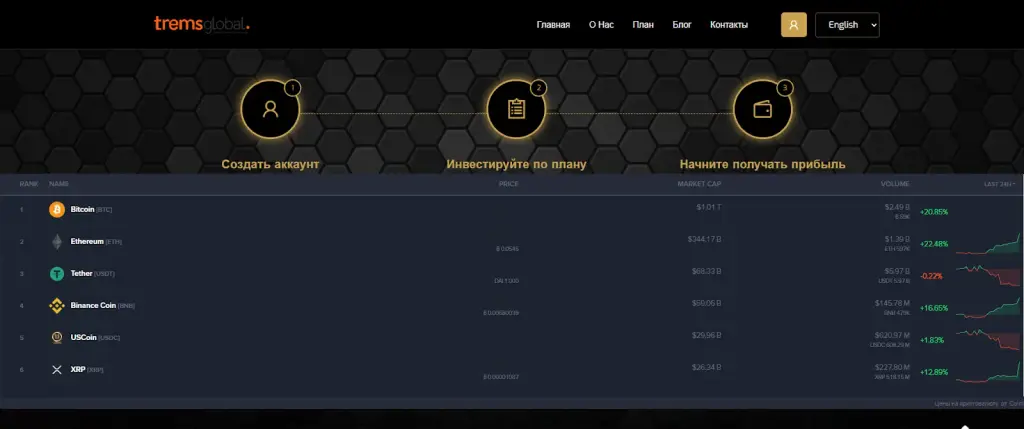
Task: Click the USCoin icon
Action: tap(57, 338)
